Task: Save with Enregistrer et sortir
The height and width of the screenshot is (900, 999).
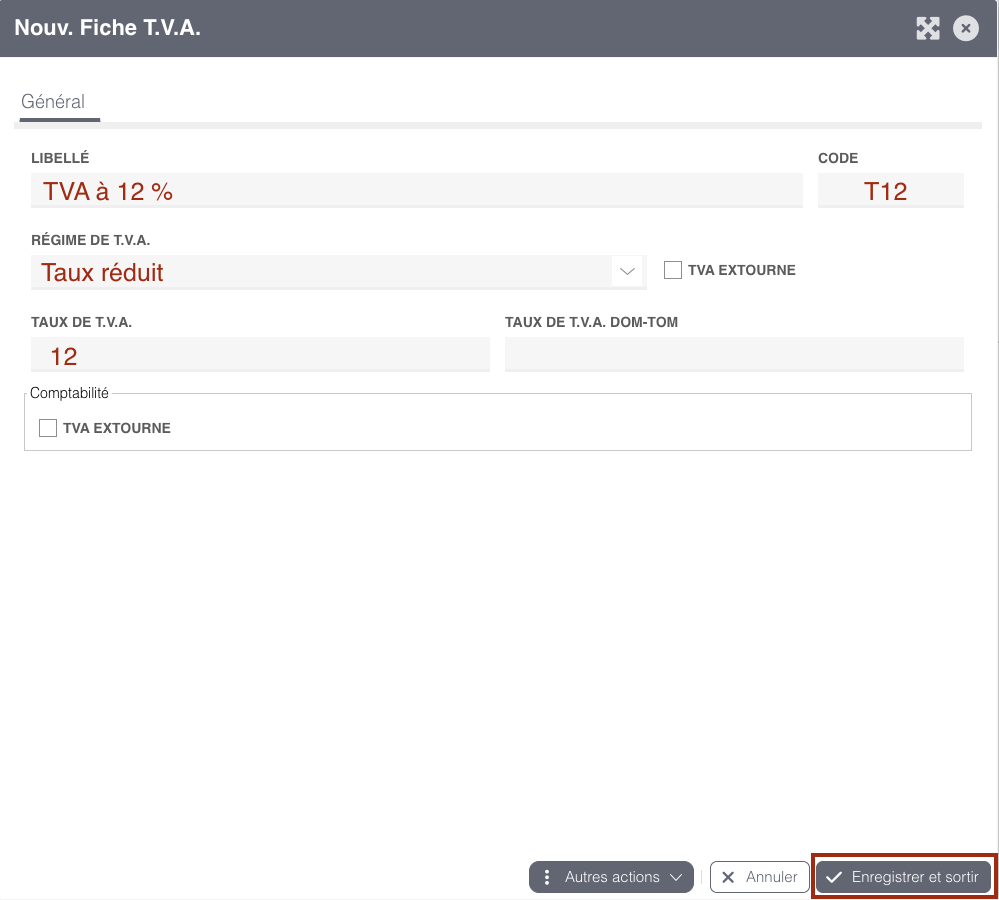Action: pos(904,877)
